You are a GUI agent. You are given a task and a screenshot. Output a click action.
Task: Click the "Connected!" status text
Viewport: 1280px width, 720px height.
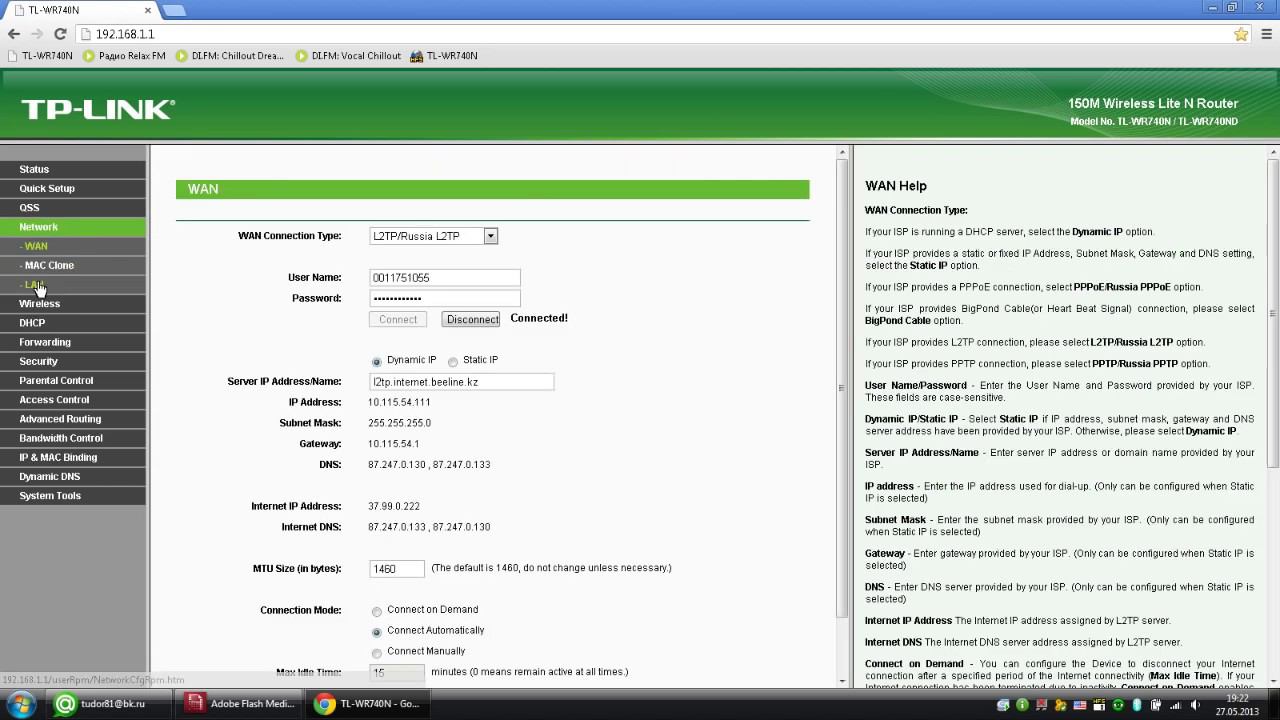click(539, 318)
